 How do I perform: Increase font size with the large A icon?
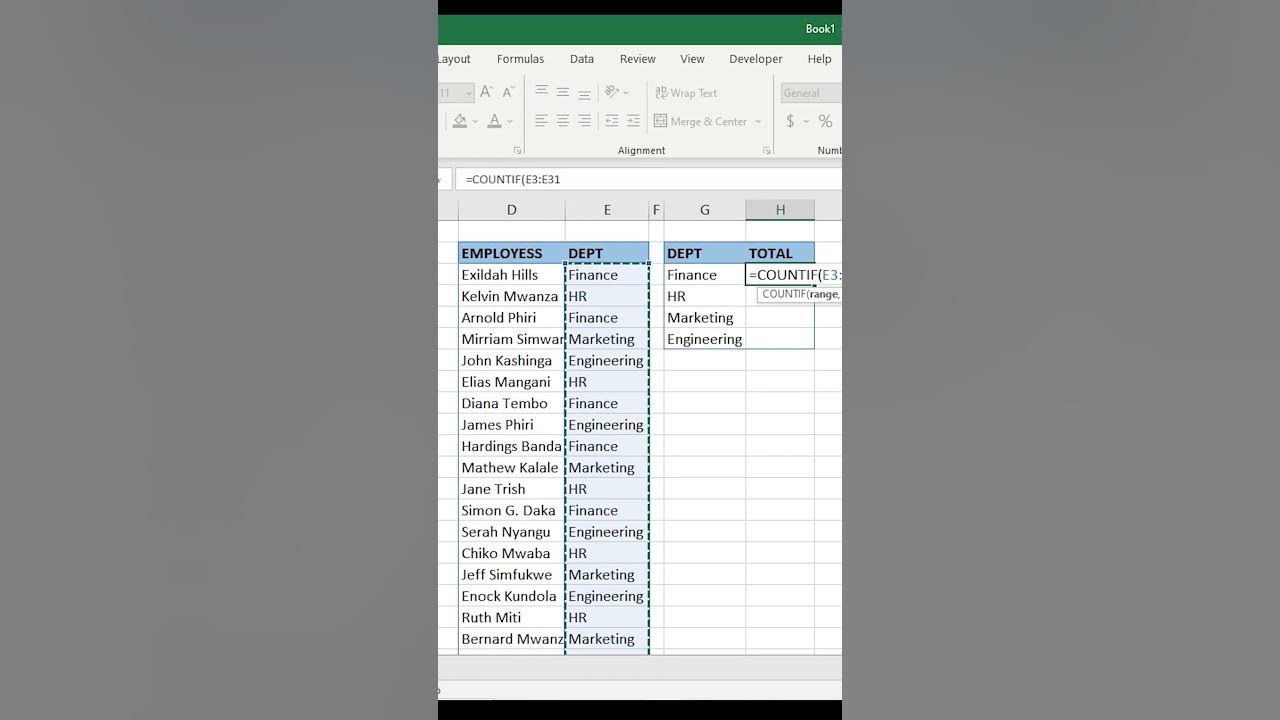(486, 92)
